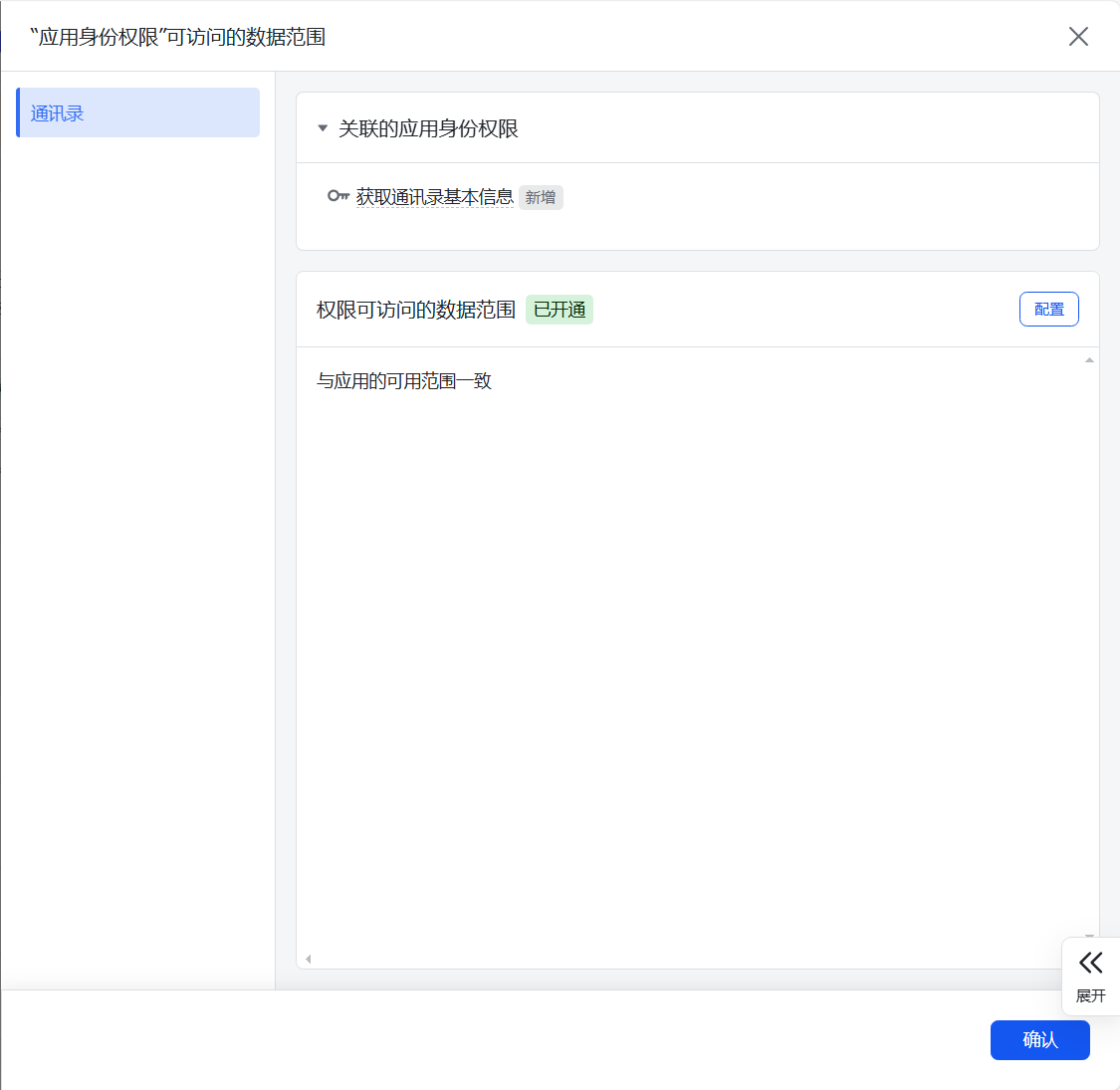
Task: Close the data scope dialog with X
Action: click(1078, 37)
